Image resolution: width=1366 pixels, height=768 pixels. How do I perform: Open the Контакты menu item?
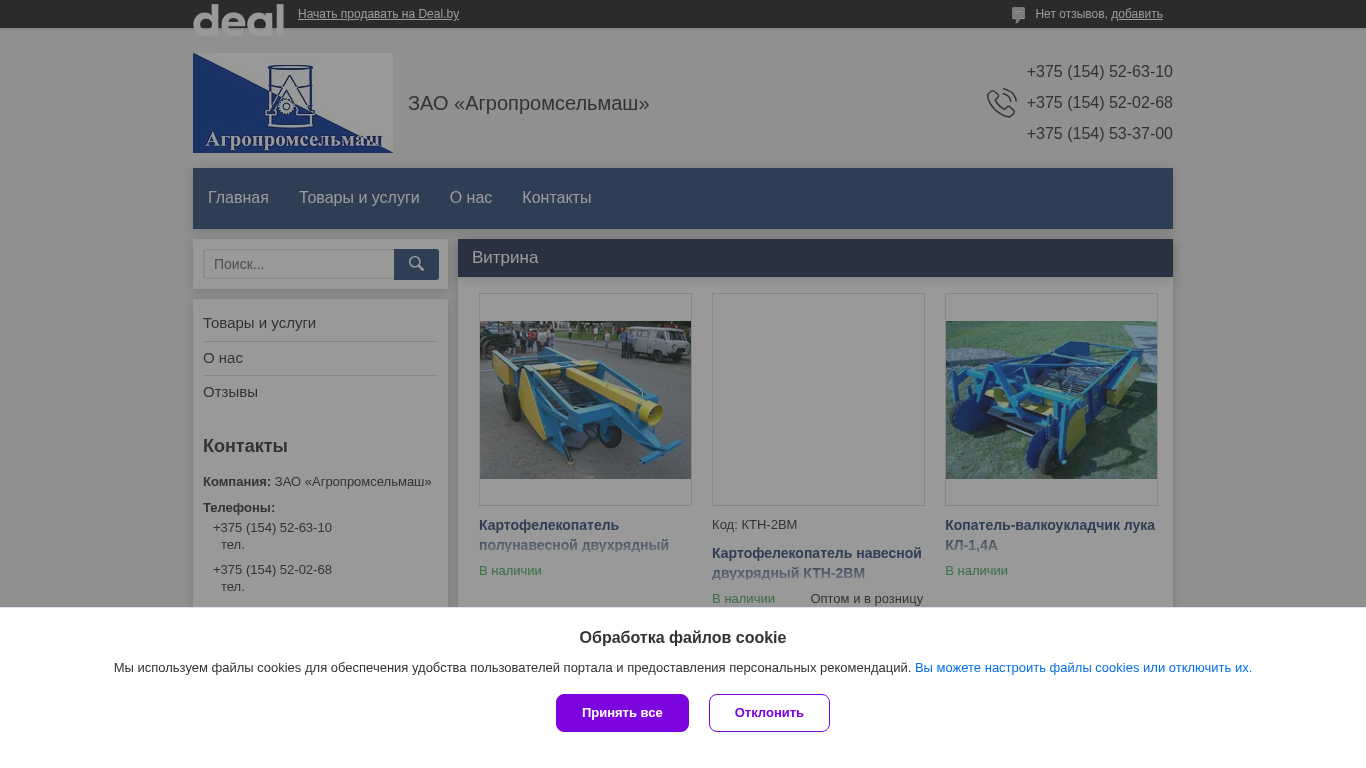(x=556, y=198)
